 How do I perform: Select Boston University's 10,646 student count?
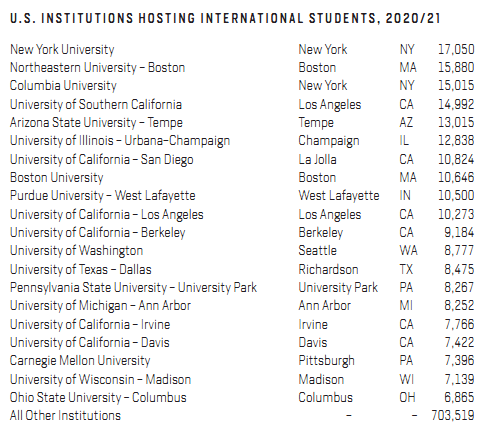[x=456, y=178]
